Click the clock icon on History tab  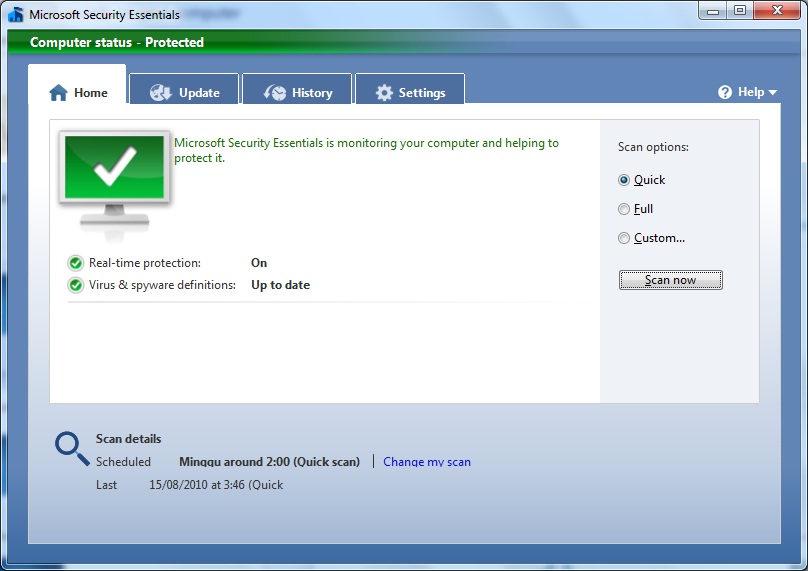click(x=275, y=93)
